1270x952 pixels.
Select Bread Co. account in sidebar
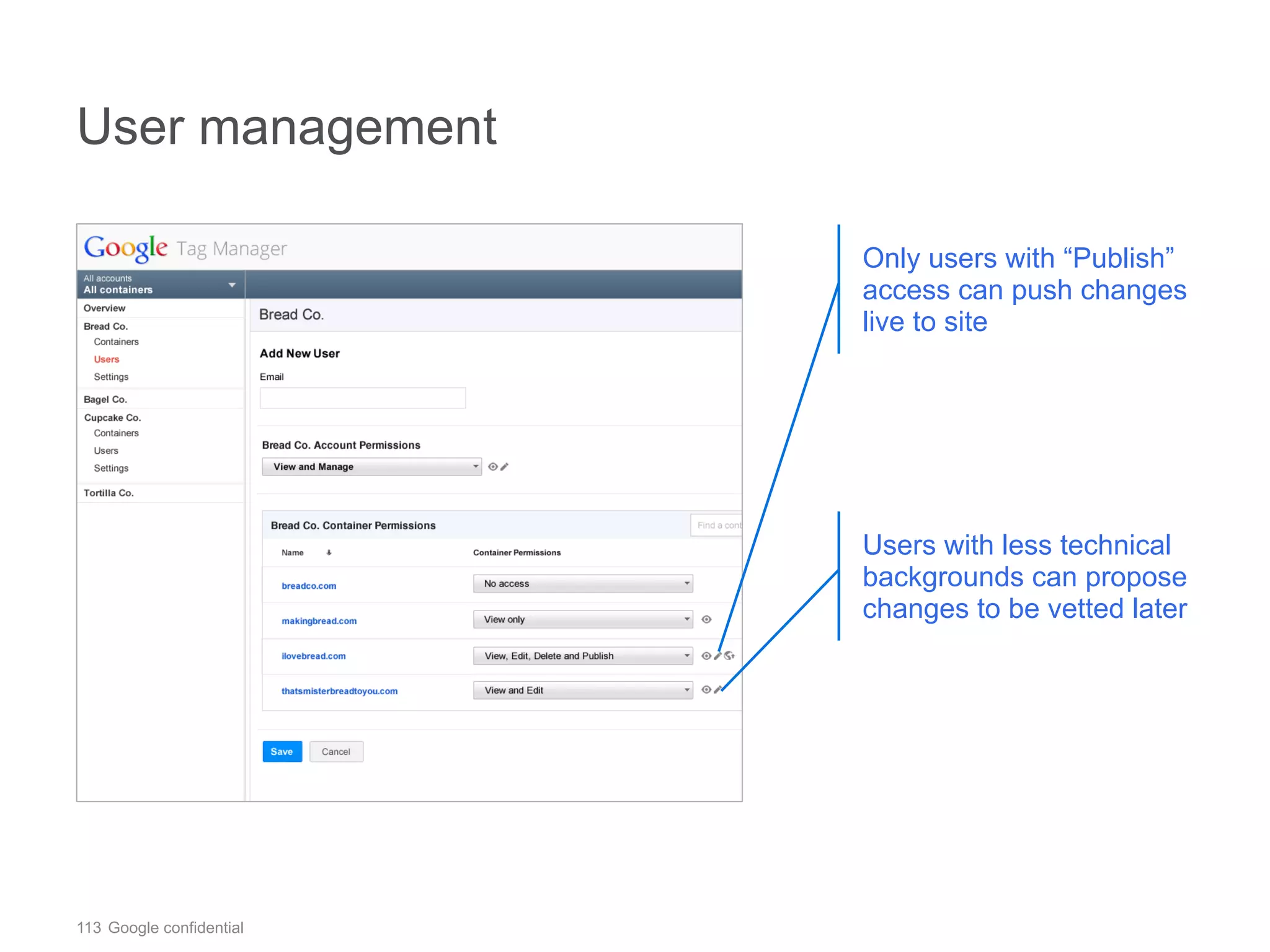pos(105,326)
